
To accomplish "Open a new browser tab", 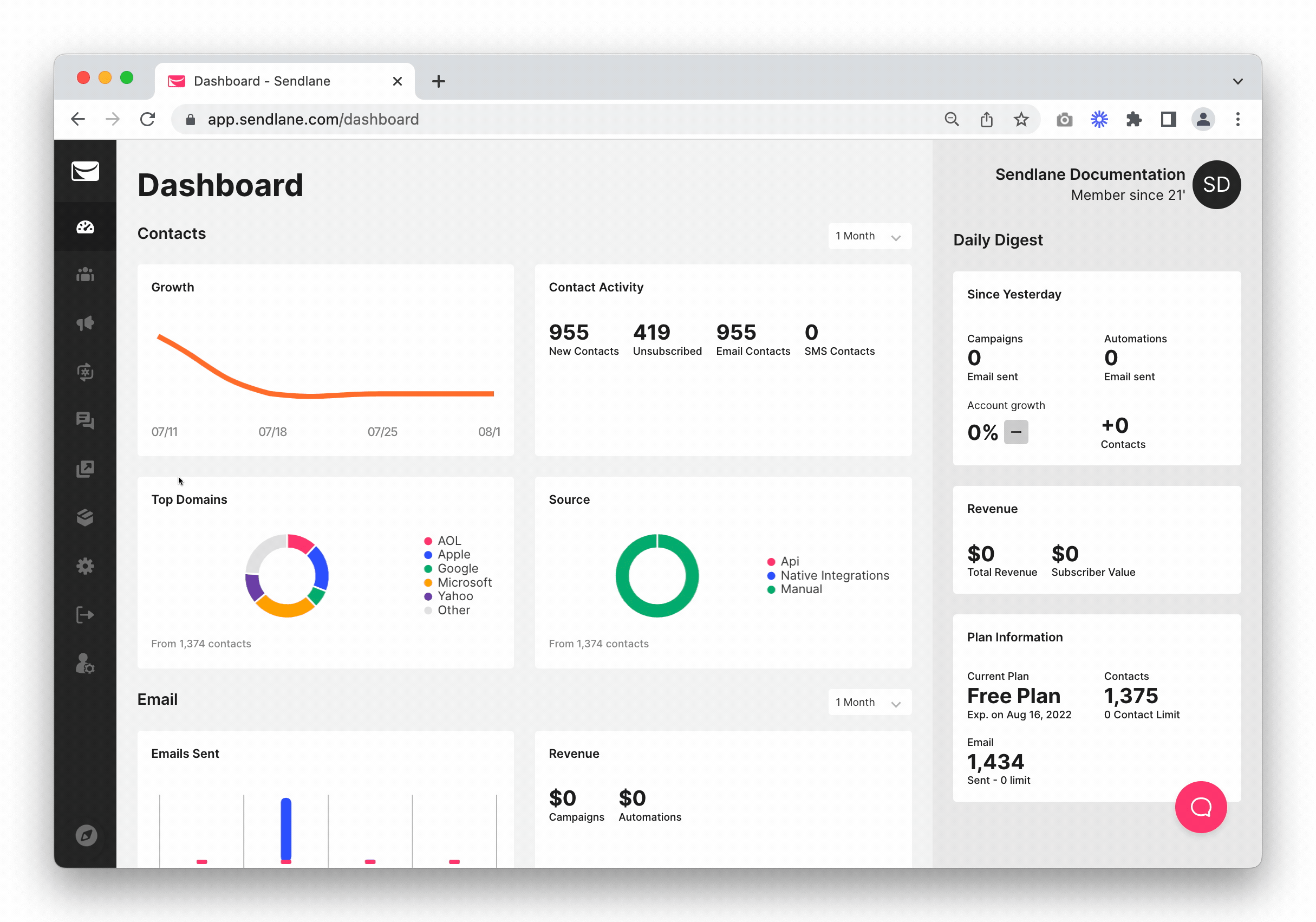I will [439, 81].
